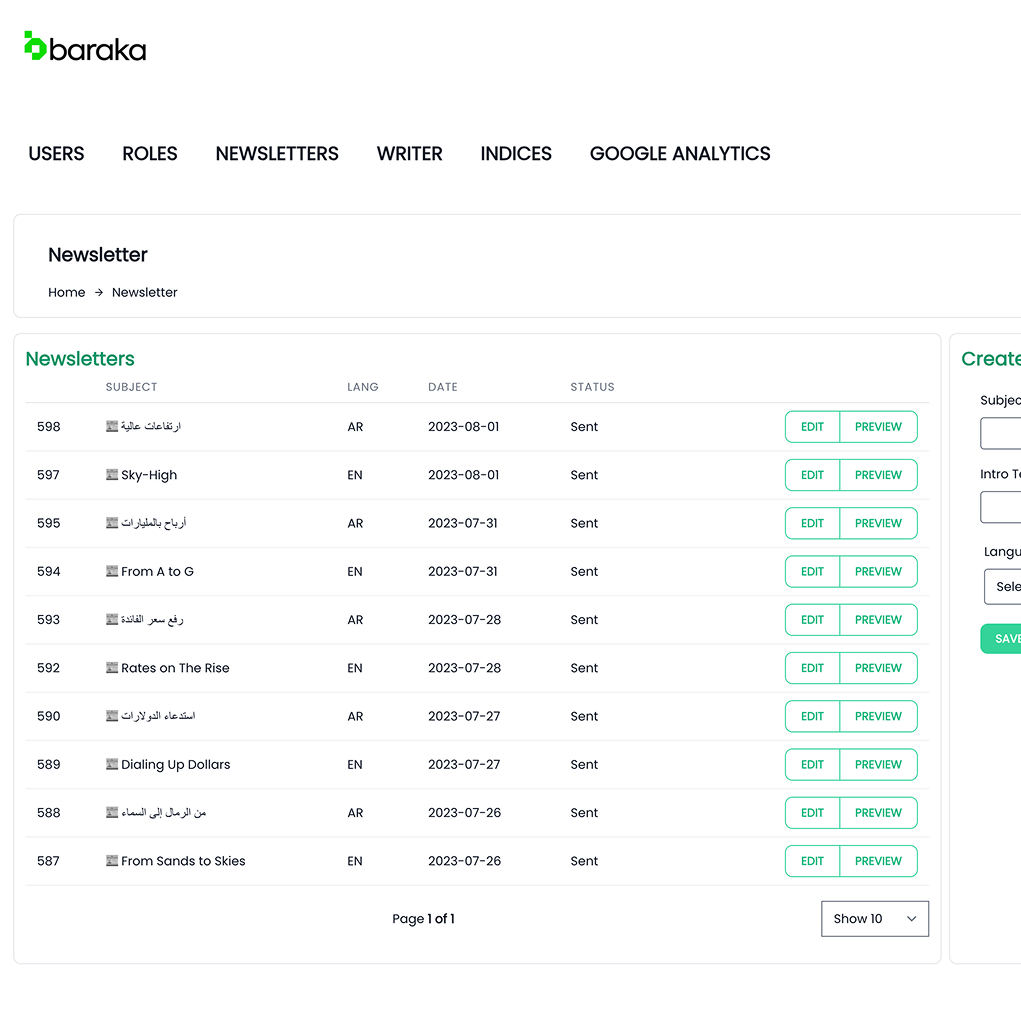This screenshot has width=1021, height=1021.
Task: Select NEWSLETTERS in the navigation bar
Action: [277, 154]
